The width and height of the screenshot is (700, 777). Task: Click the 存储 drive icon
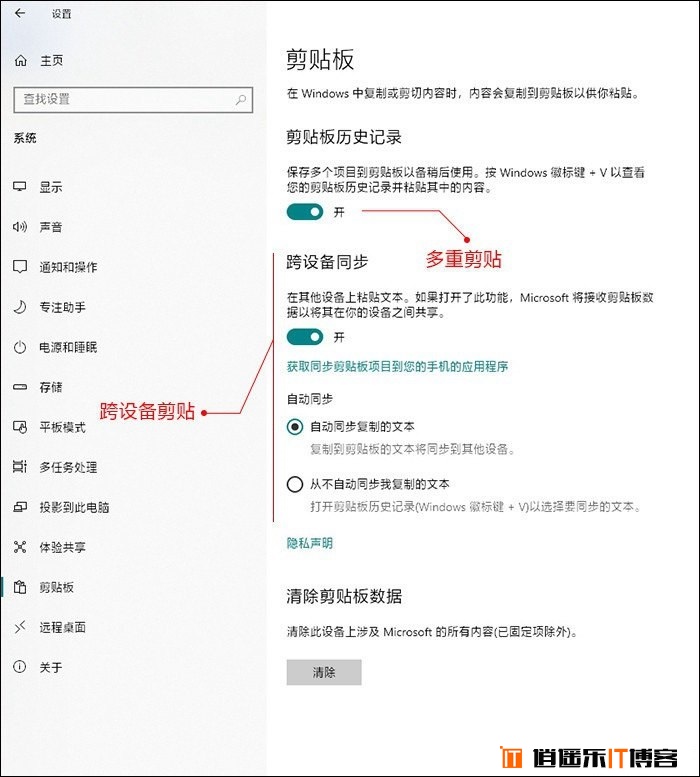point(20,387)
